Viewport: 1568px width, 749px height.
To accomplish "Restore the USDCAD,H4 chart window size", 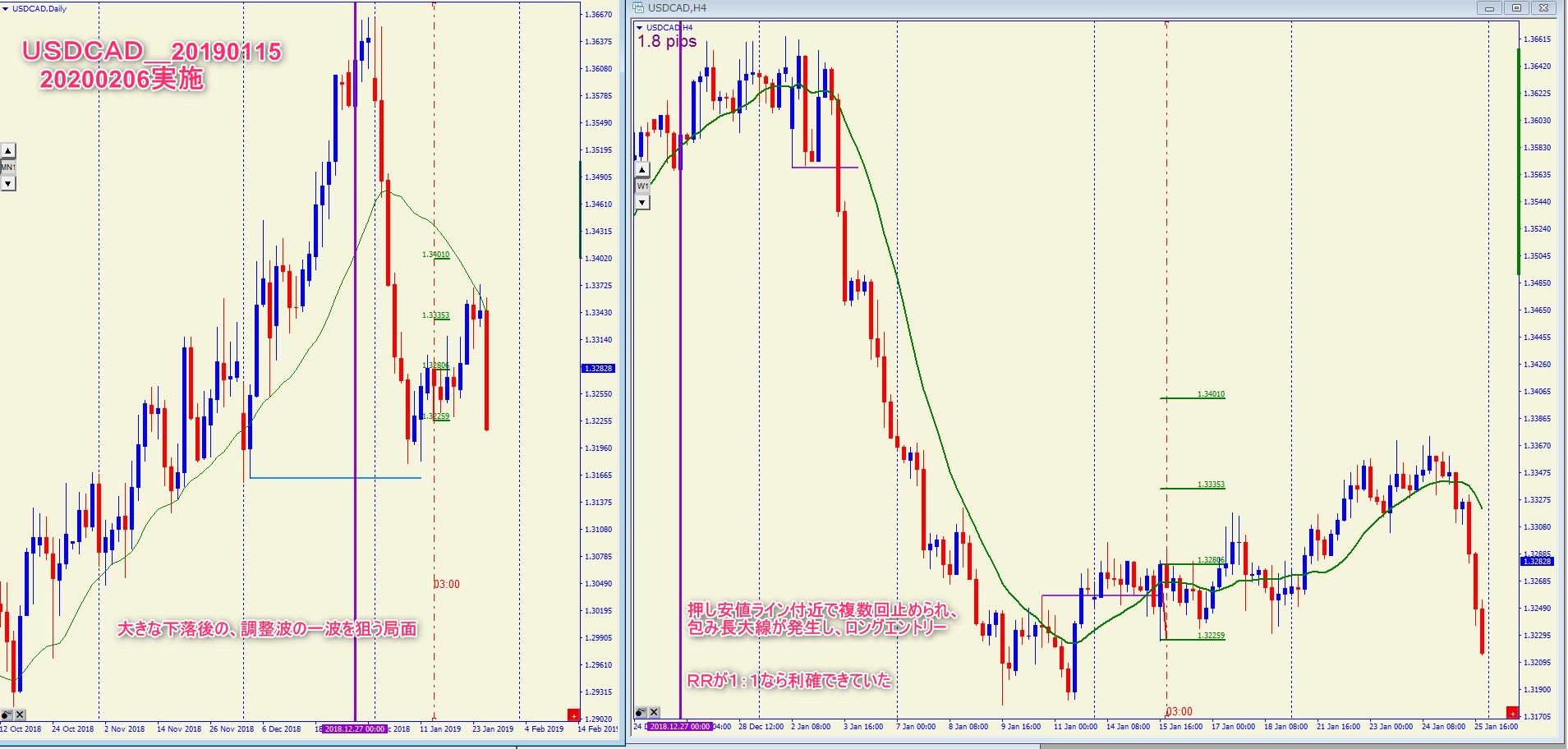I will click(1516, 8).
